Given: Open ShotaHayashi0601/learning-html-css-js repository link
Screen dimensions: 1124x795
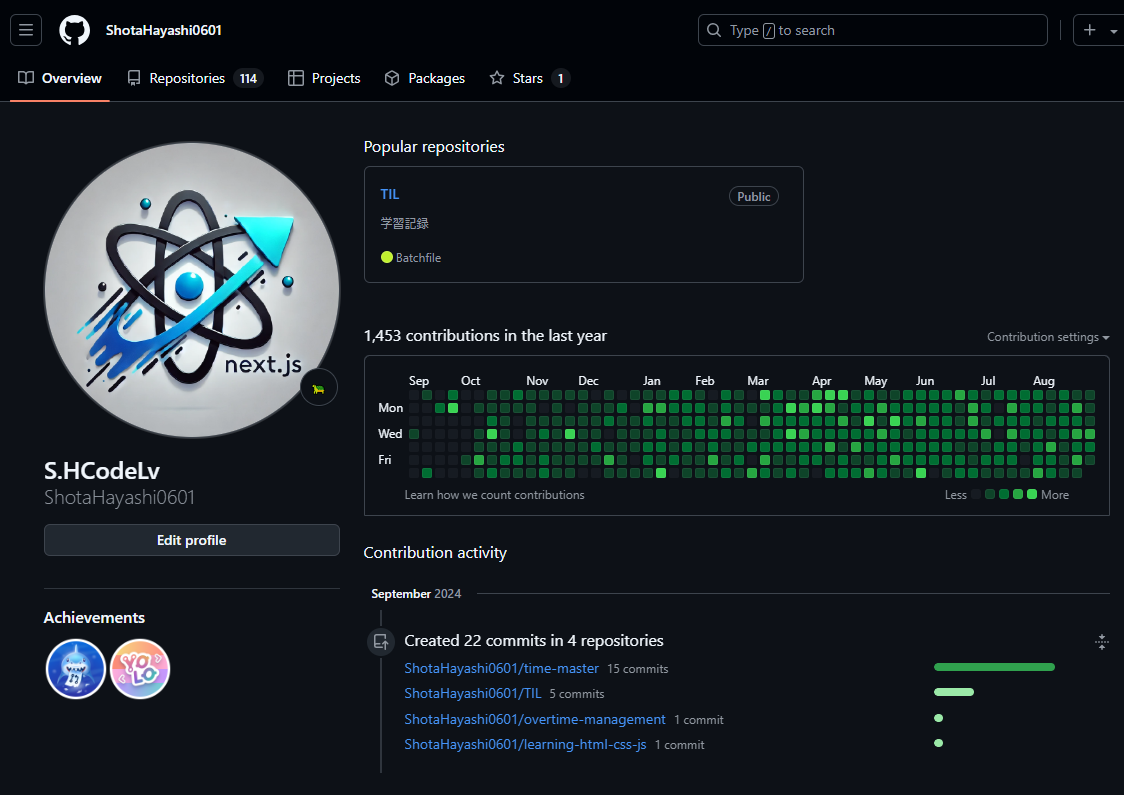Looking at the screenshot, I should (x=525, y=744).
